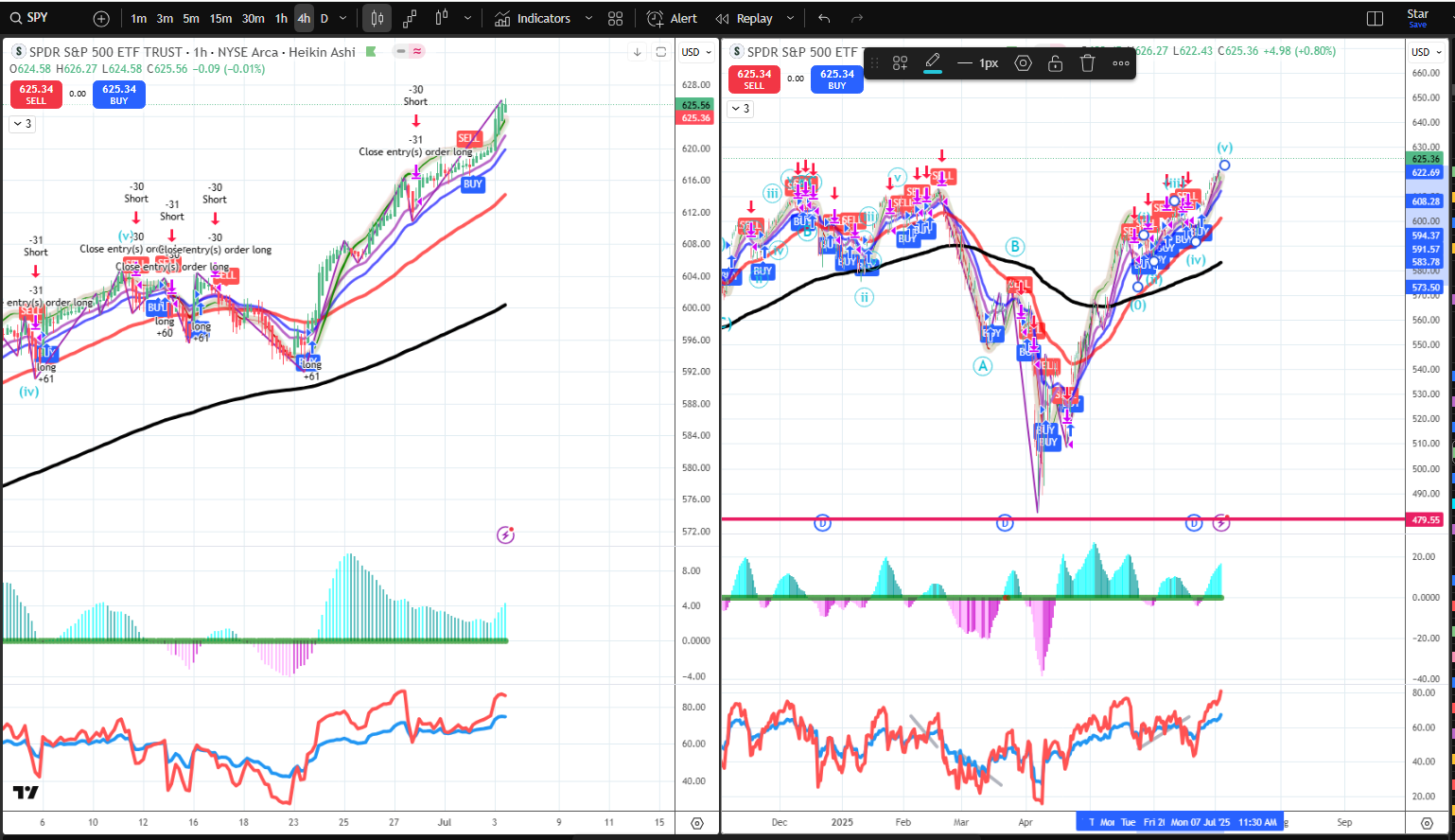Switch to the D daily timeframe
This screenshot has height=840, width=1455.
click(324, 19)
